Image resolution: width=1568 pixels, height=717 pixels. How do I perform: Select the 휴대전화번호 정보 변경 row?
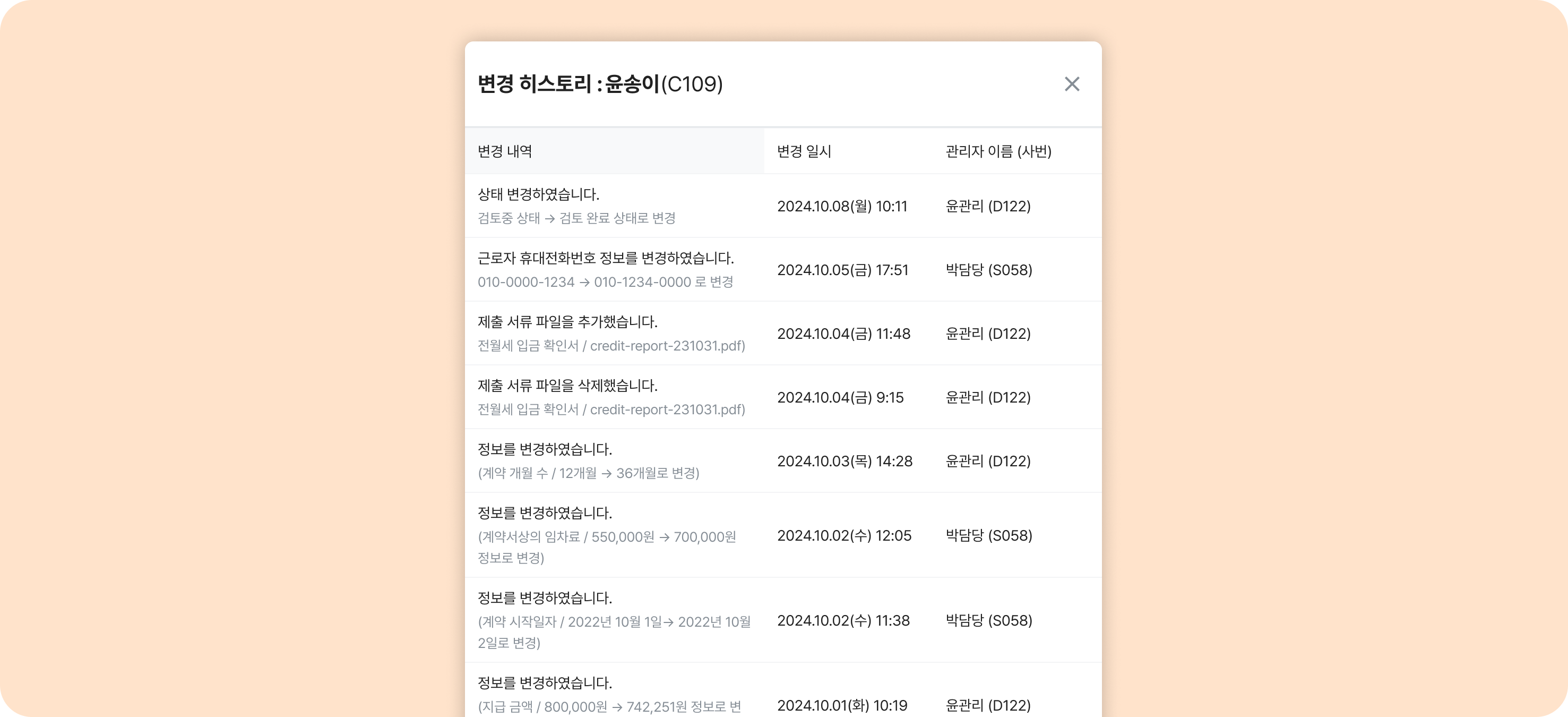coord(605,258)
